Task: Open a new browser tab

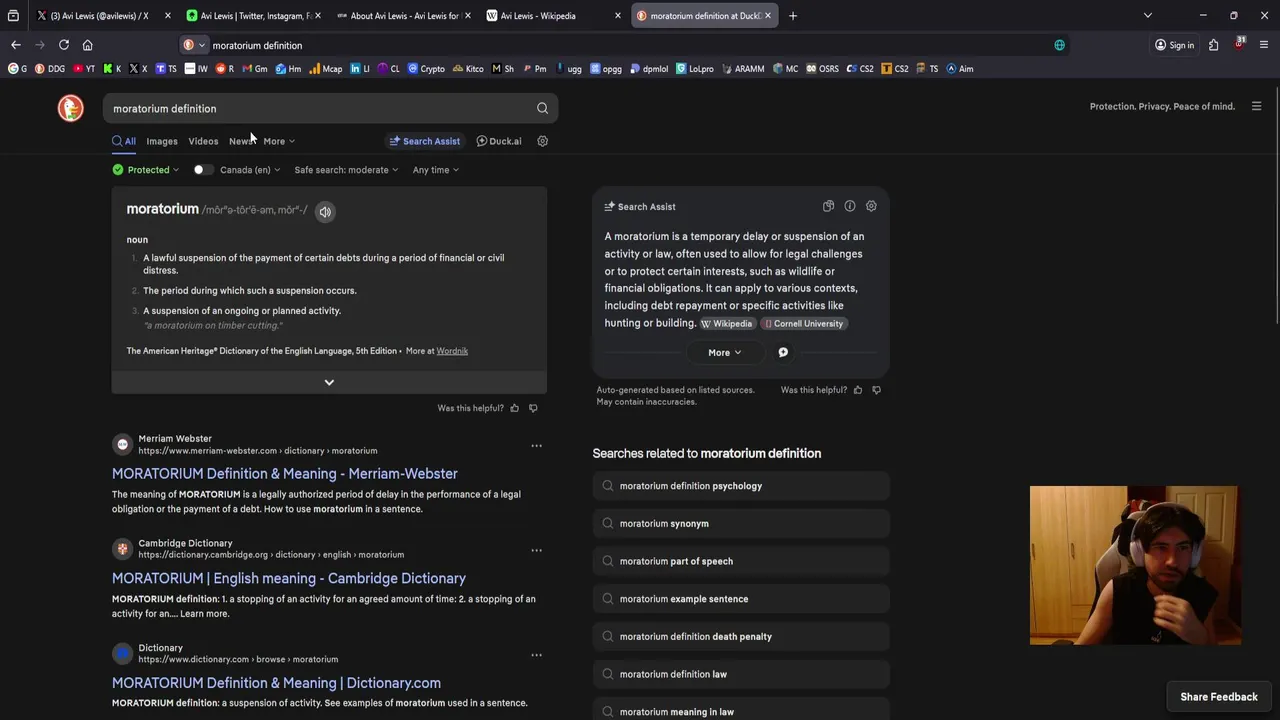Action: 793,16
